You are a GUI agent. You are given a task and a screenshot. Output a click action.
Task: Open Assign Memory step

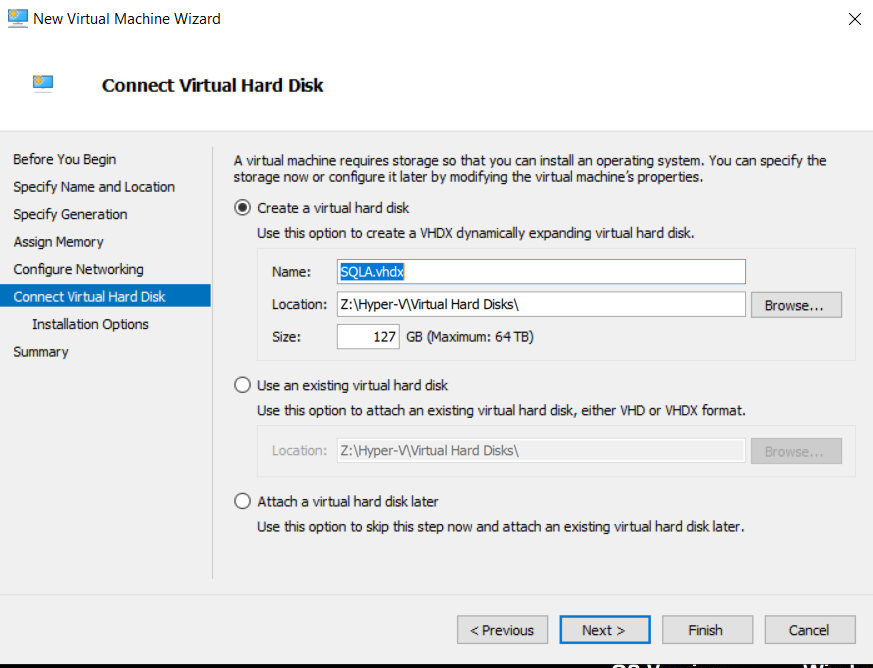click(x=58, y=242)
